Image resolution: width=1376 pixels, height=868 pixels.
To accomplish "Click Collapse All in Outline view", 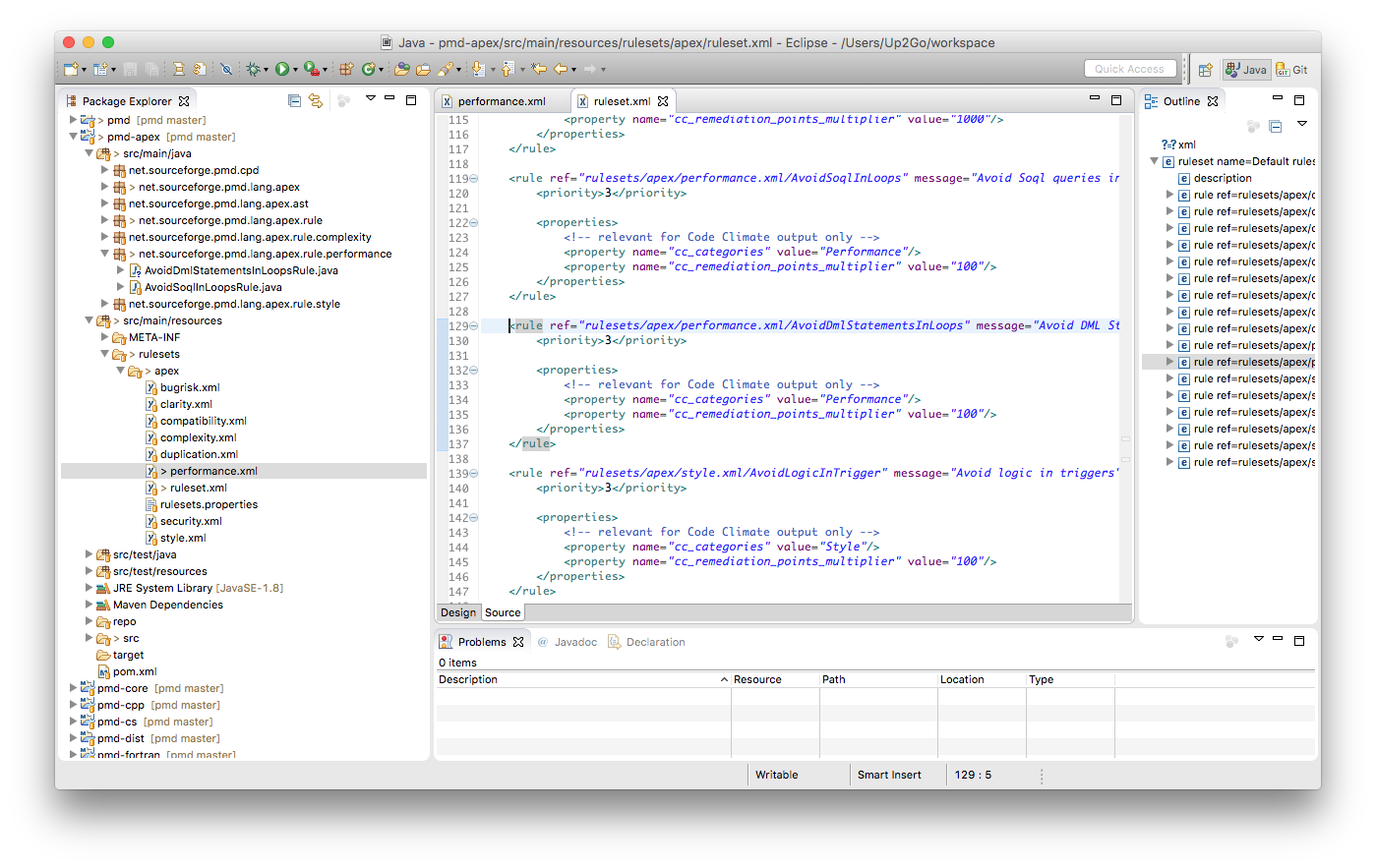I will (1276, 126).
